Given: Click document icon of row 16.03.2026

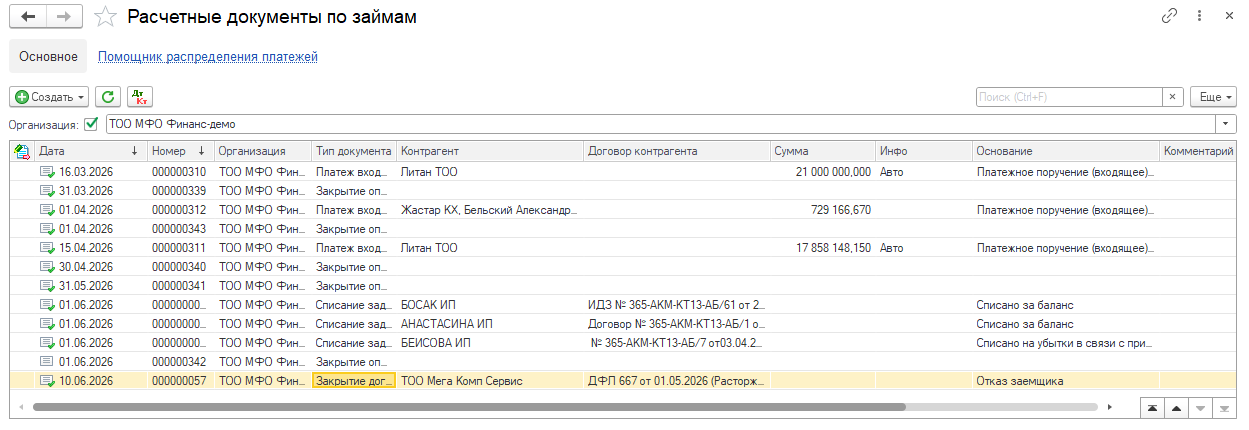Looking at the screenshot, I should tap(47, 172).
